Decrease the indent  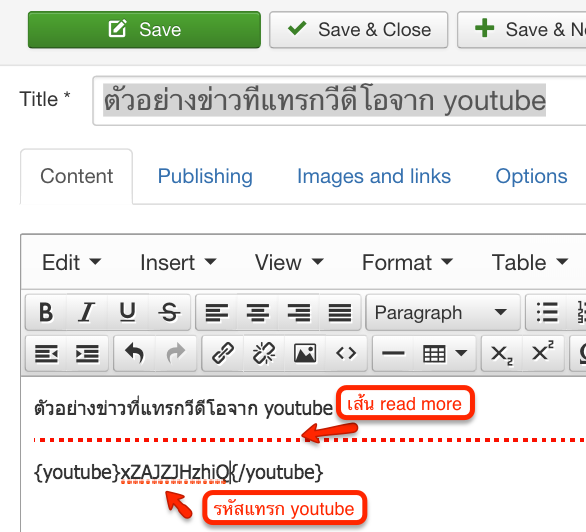tap(46, 353)
